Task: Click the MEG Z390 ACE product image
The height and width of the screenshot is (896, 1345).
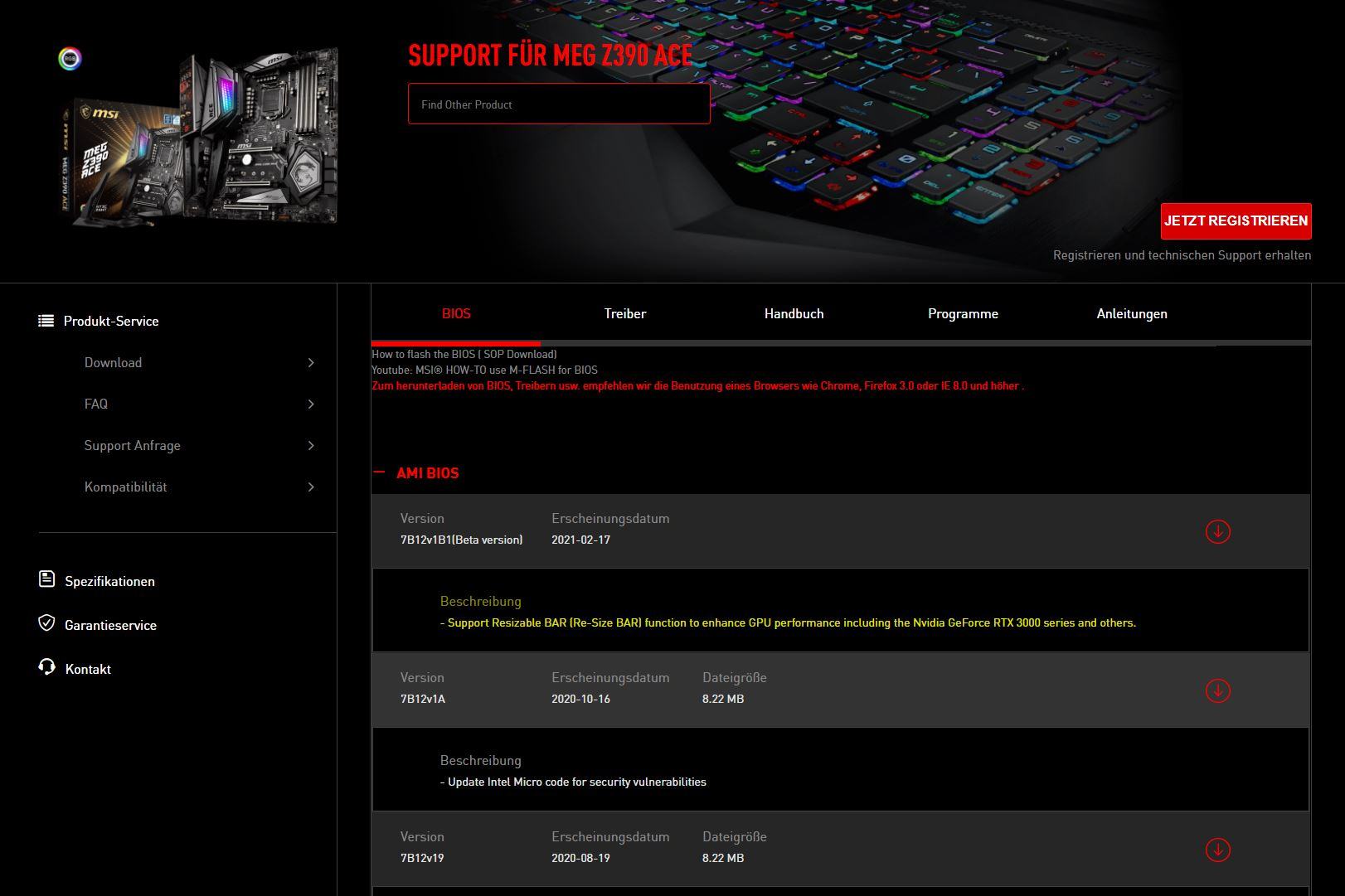Action: (201, 137)
